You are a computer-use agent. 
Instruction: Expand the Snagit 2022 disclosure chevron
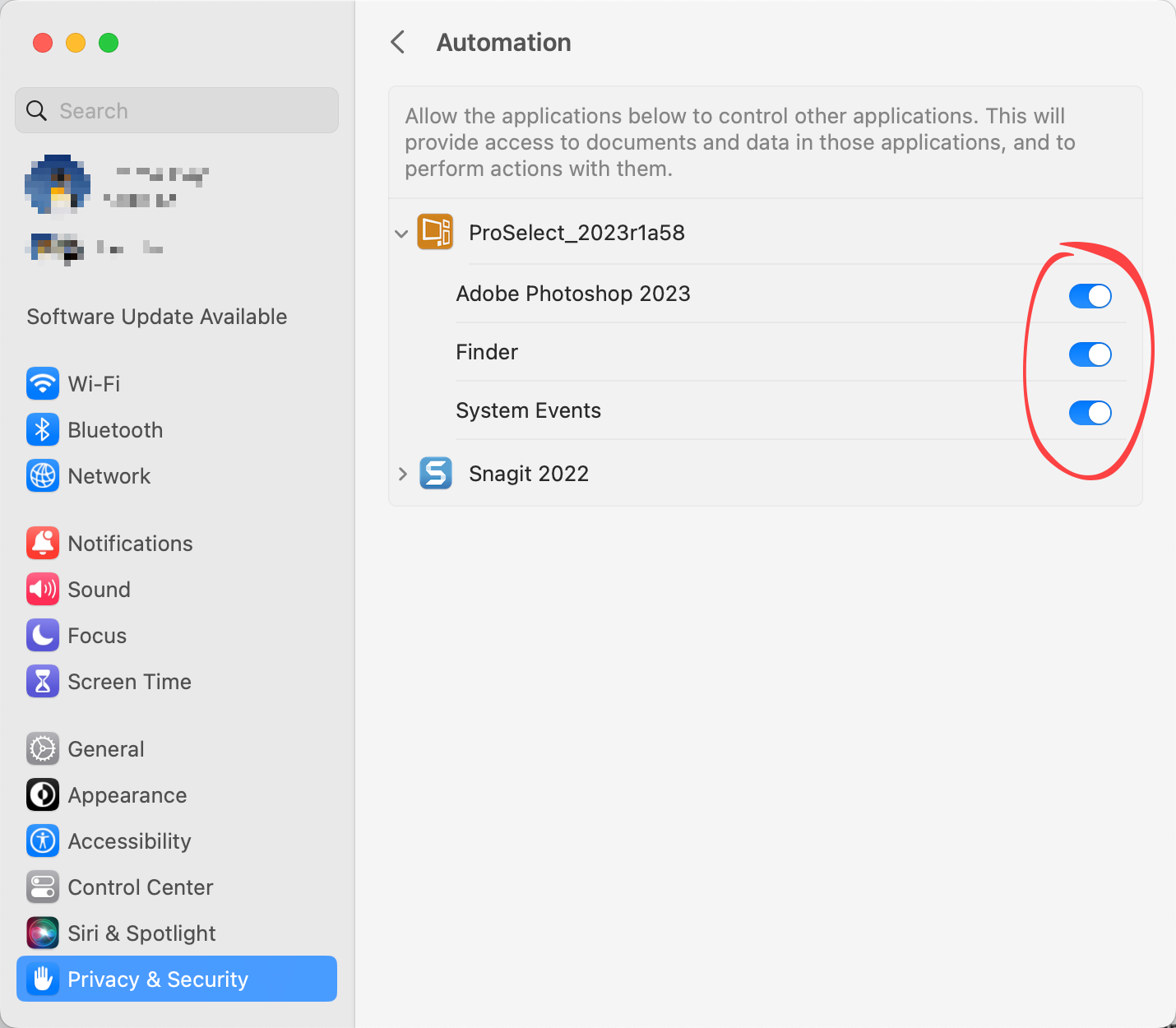click(402, 474)
